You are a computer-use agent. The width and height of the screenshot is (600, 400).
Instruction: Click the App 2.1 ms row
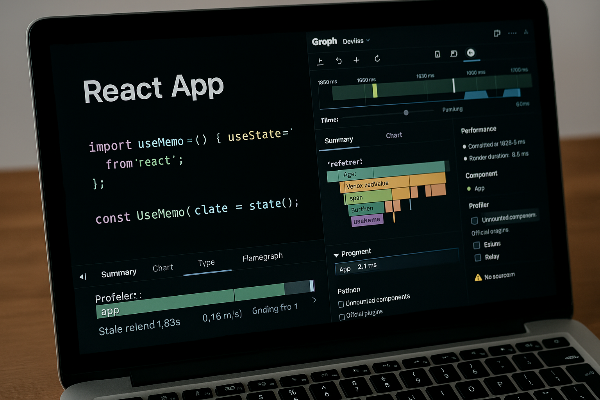[x=396, y=262]
